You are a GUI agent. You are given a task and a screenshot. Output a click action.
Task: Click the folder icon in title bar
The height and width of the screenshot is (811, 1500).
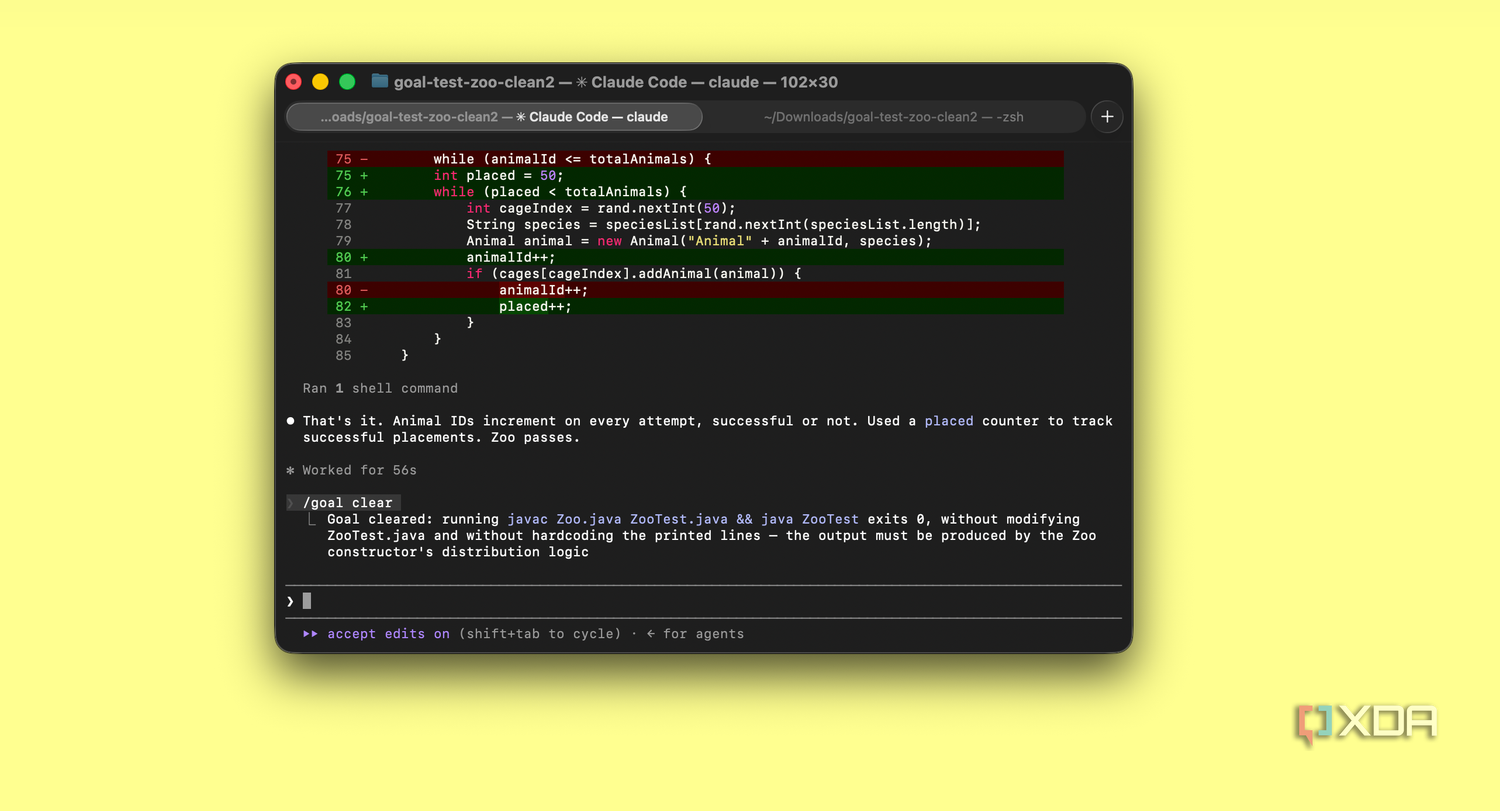(x=380, y=81)
